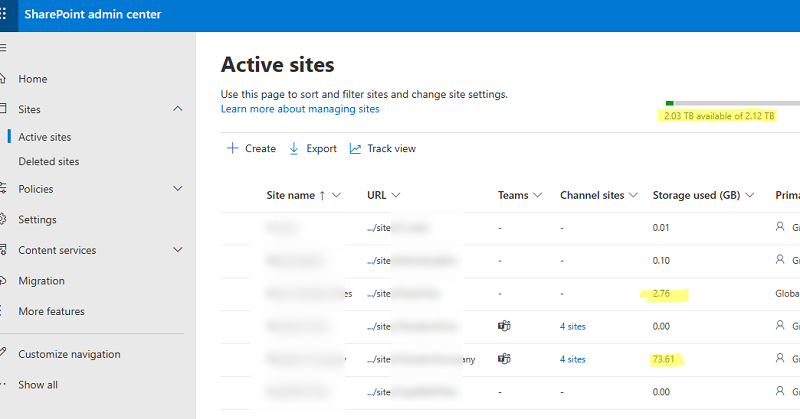Click the Home house icon
Screen dimensions: 800x419
tap(3, 79)
